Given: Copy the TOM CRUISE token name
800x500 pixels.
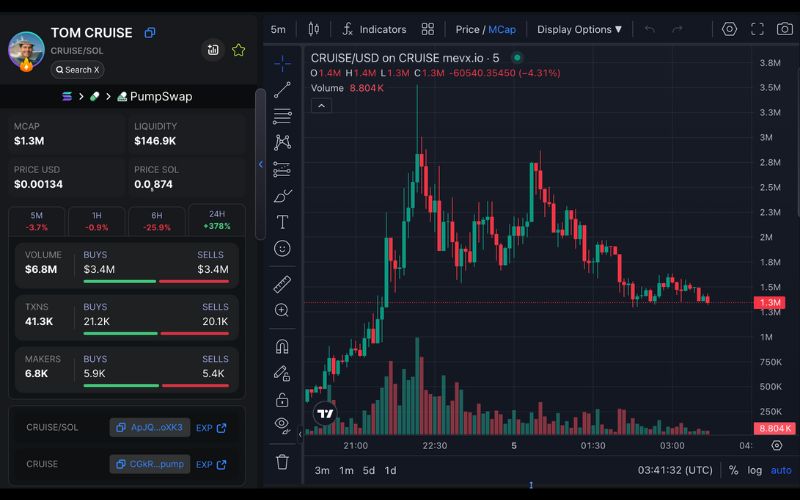Looking at the screenshot, I should tap(149, 33).
